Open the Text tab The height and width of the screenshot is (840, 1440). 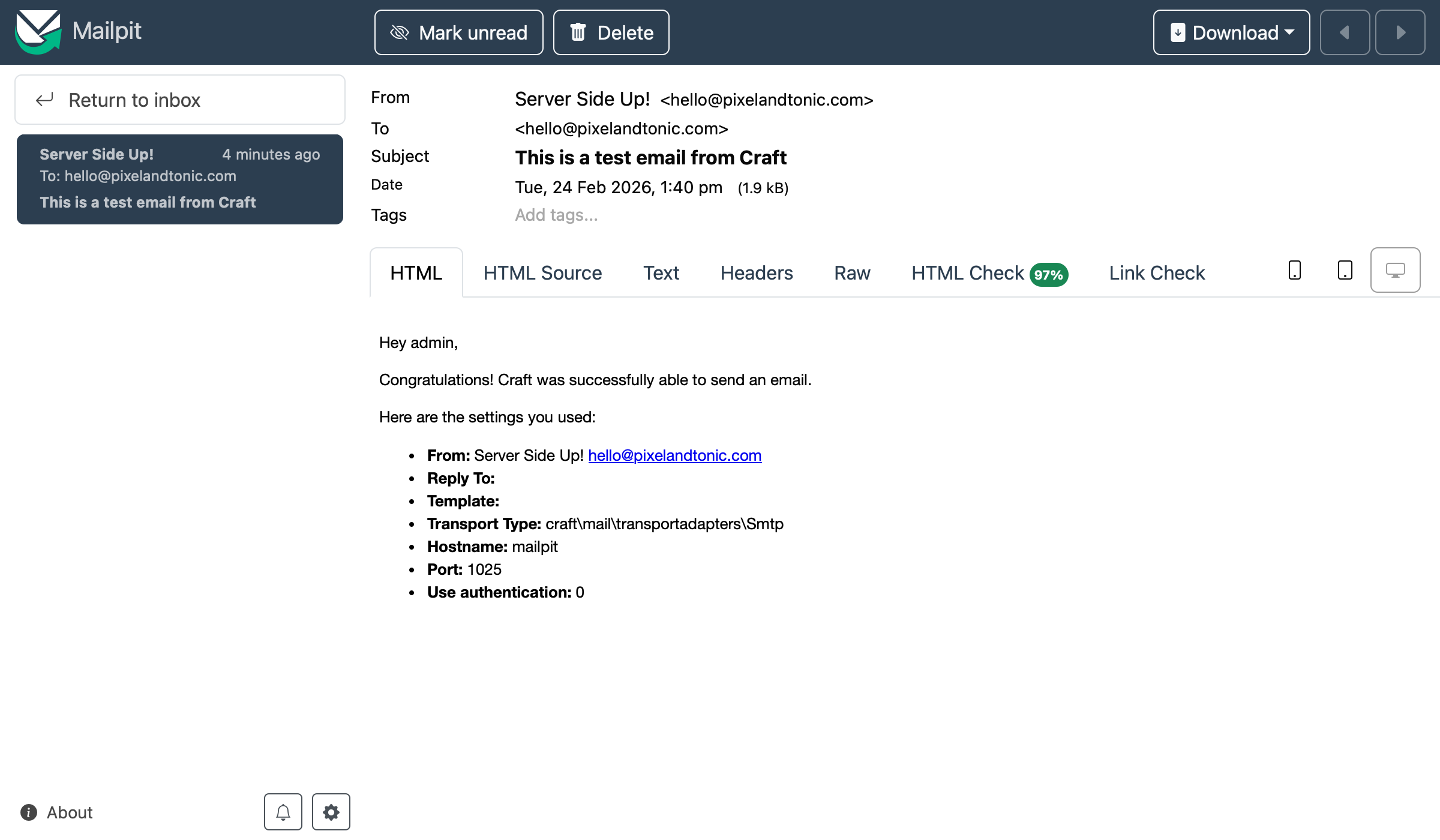(x=661, y=273)
